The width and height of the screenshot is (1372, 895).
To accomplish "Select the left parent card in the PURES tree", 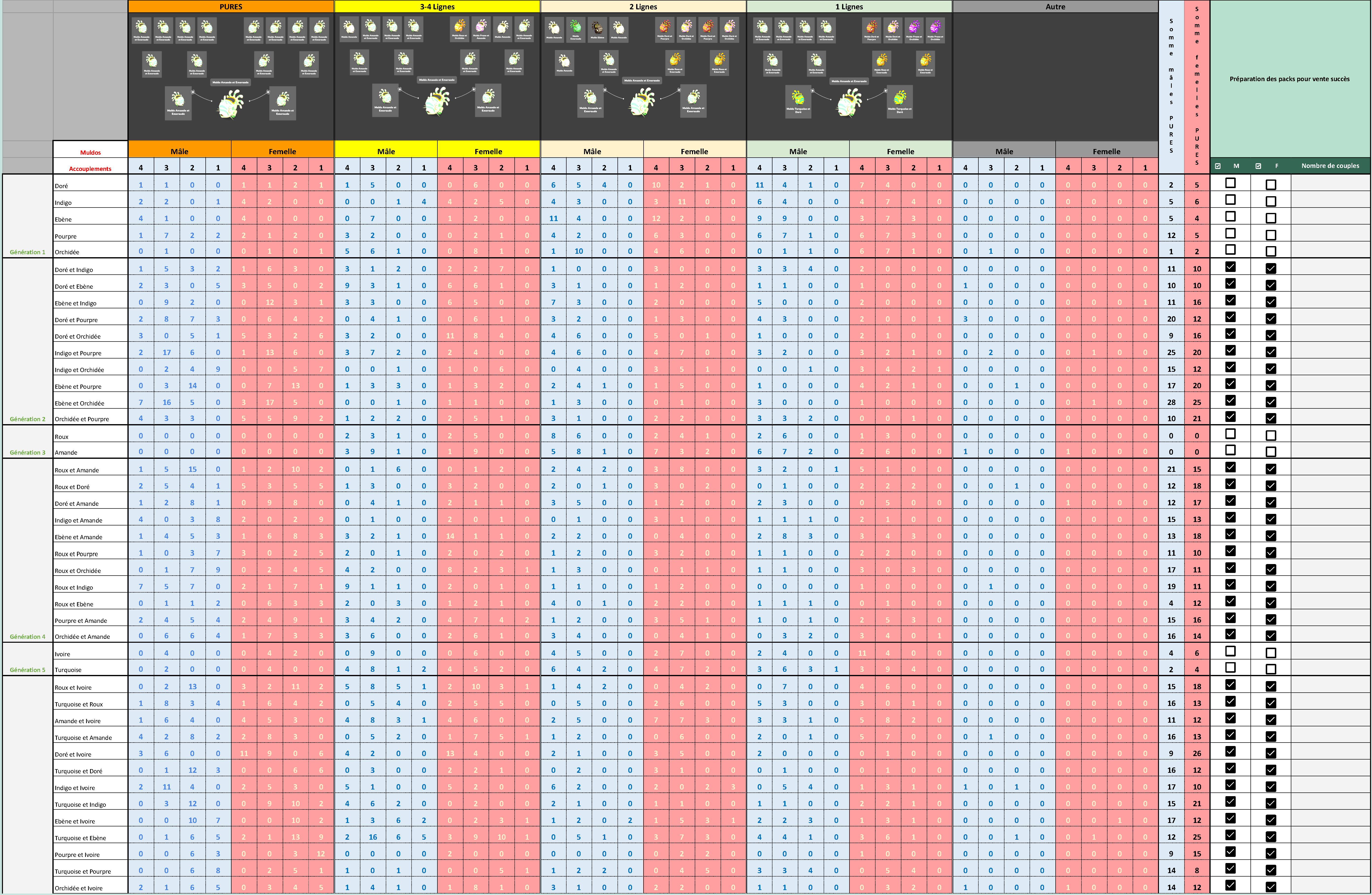I will (178, 103).
